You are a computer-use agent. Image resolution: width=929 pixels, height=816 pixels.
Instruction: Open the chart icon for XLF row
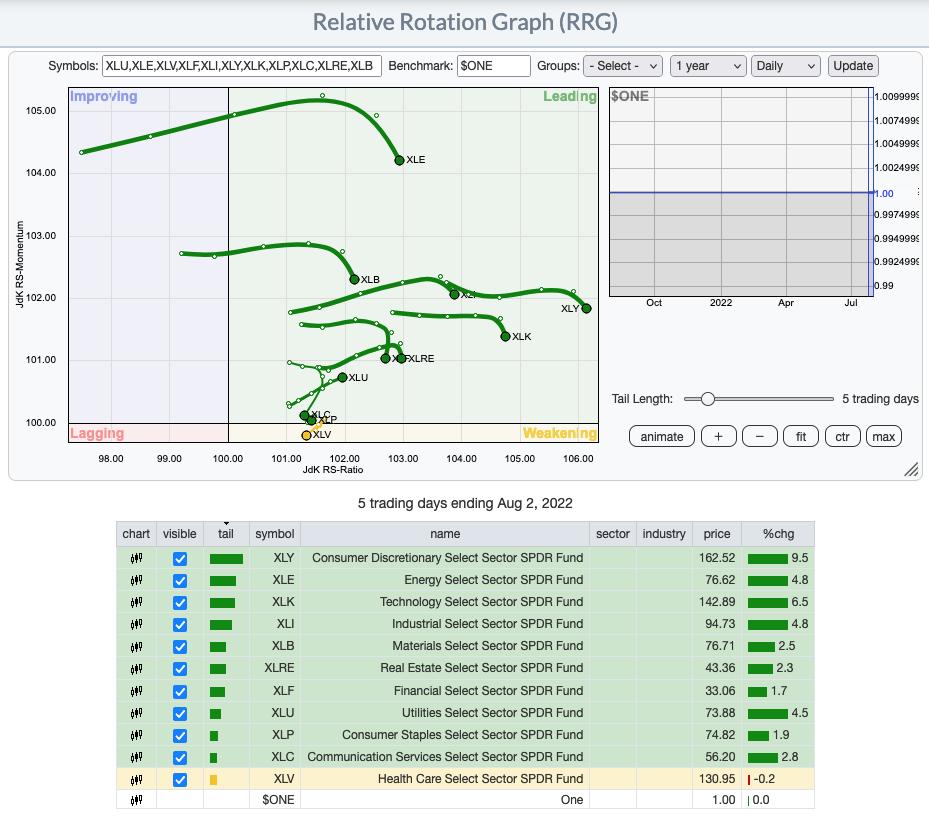click(136, 691)
